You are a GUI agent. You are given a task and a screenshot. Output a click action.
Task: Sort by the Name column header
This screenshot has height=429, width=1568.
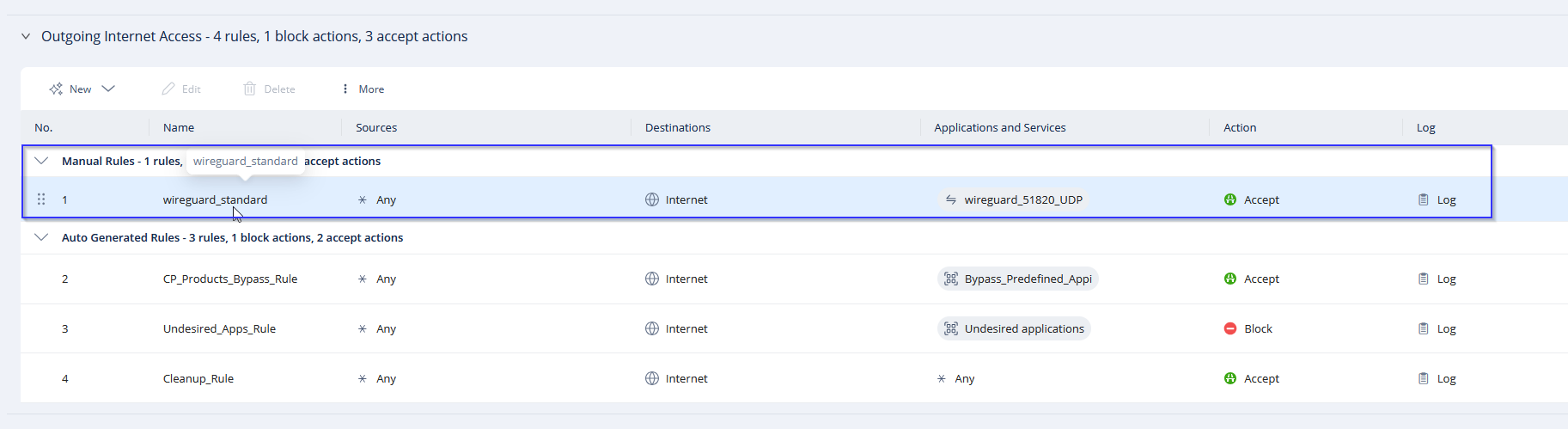pos(179,127)
